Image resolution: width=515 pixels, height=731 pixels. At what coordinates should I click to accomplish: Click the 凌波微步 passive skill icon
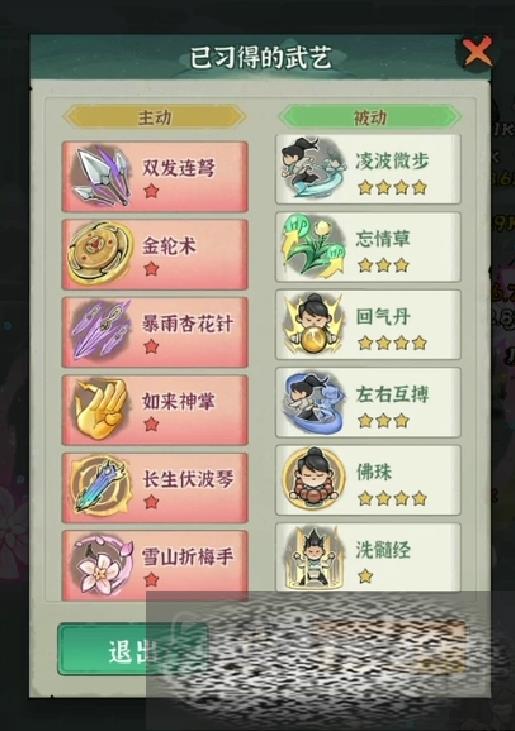pyautogui.click(x=312, y=168)
